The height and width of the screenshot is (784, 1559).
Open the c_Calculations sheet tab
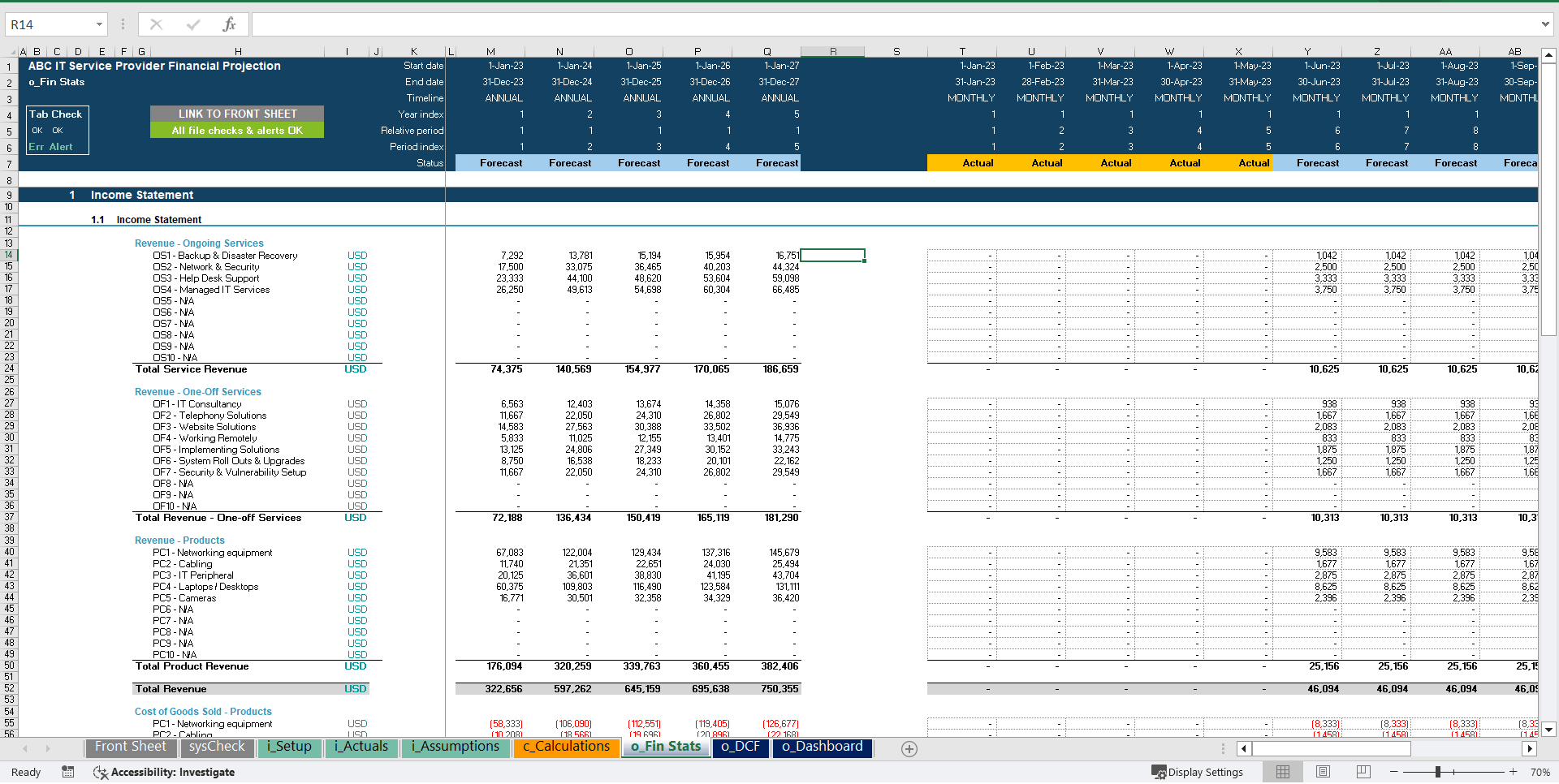(x=566, y=747)
